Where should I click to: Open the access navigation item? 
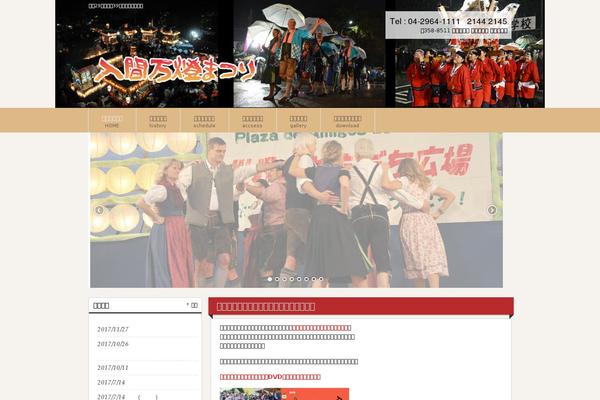252,121
